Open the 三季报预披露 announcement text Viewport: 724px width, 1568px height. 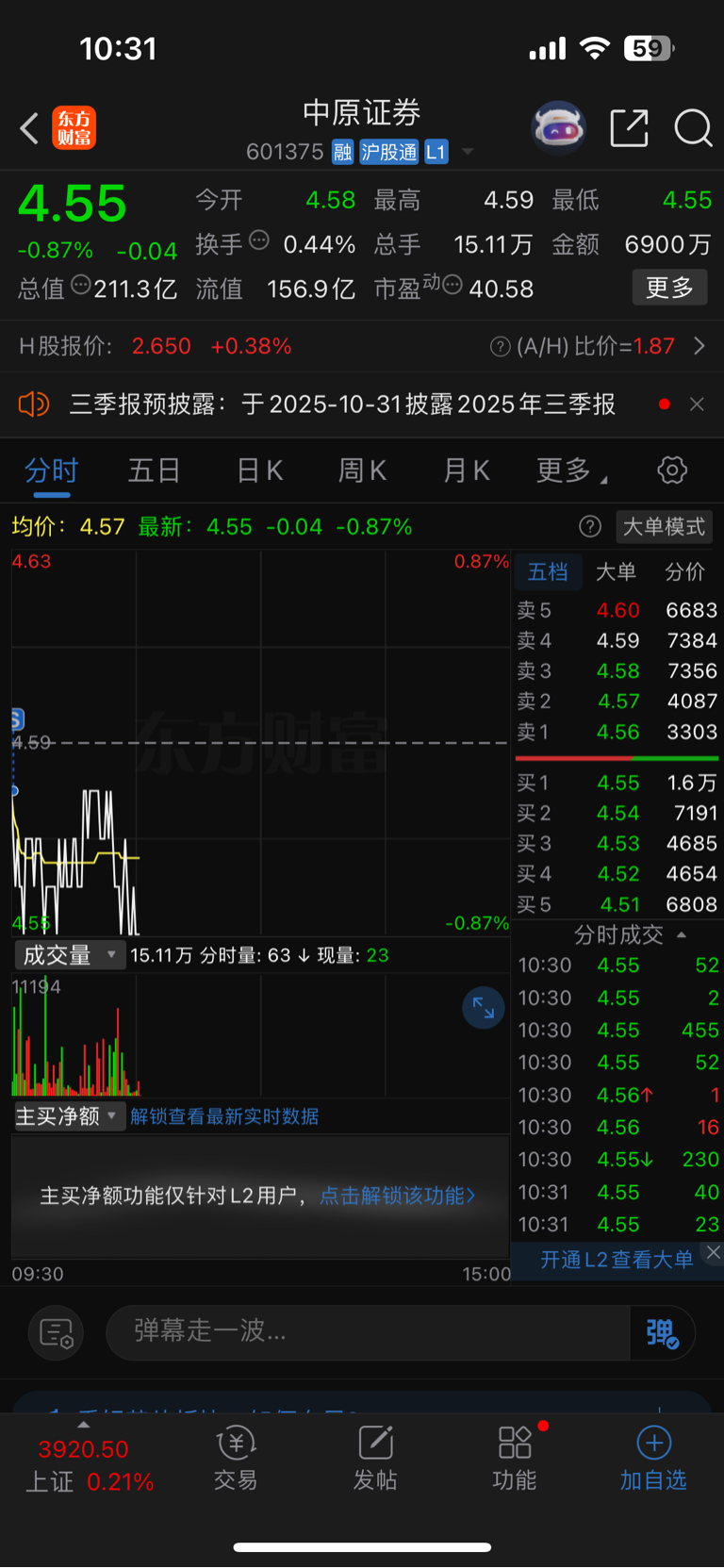pyautogui.click(x=342, y=404)
